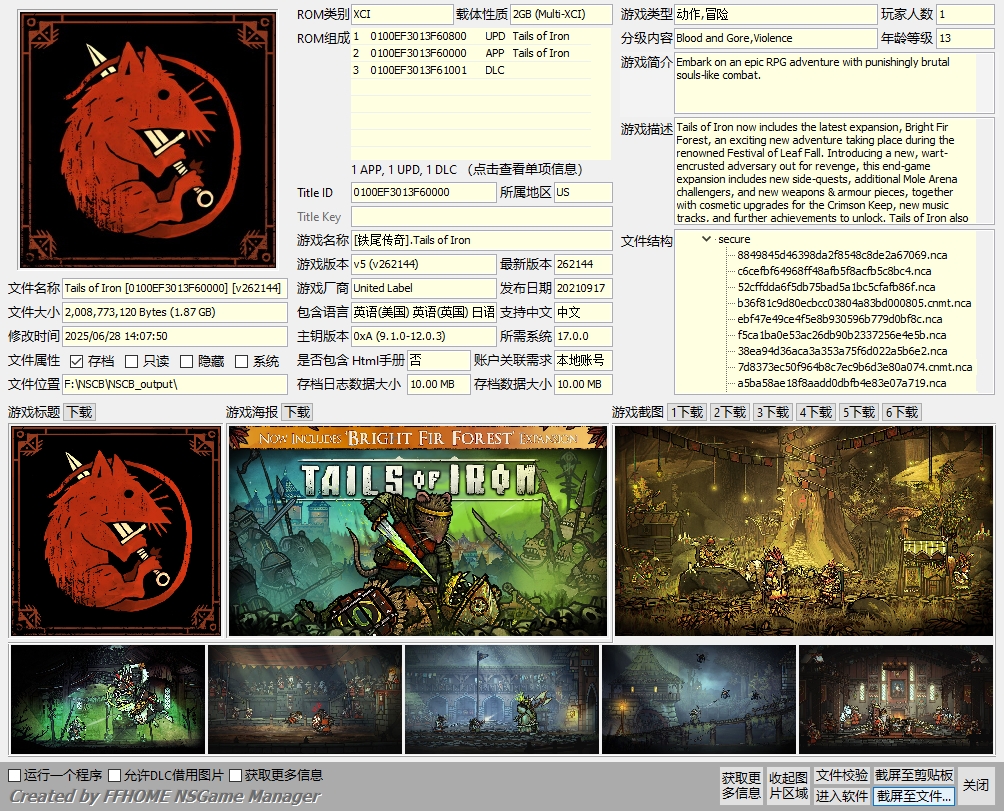Click 截屏至文件... button
The height and width of the screenshot is (811, 1004).
(x=914, y=796)
